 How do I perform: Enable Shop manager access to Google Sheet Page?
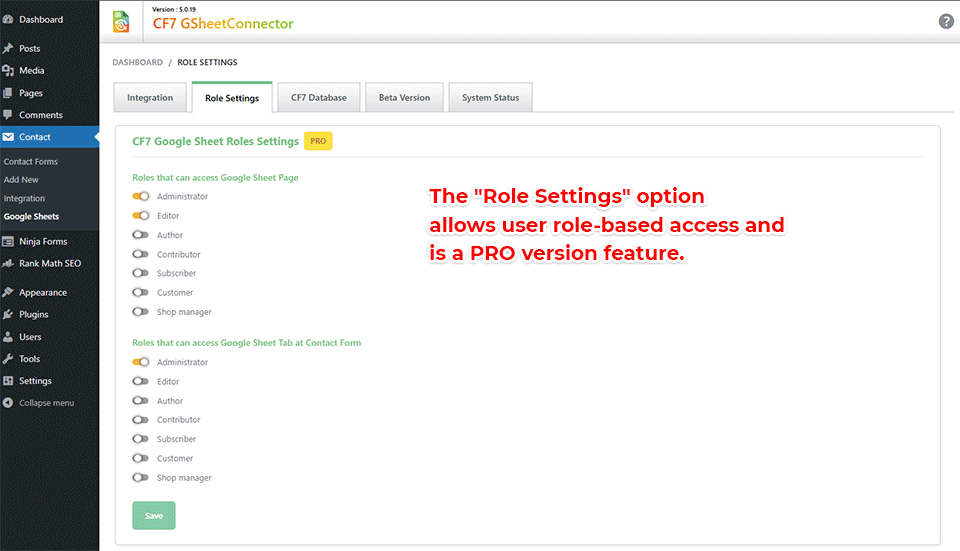[x=141, y=312]
